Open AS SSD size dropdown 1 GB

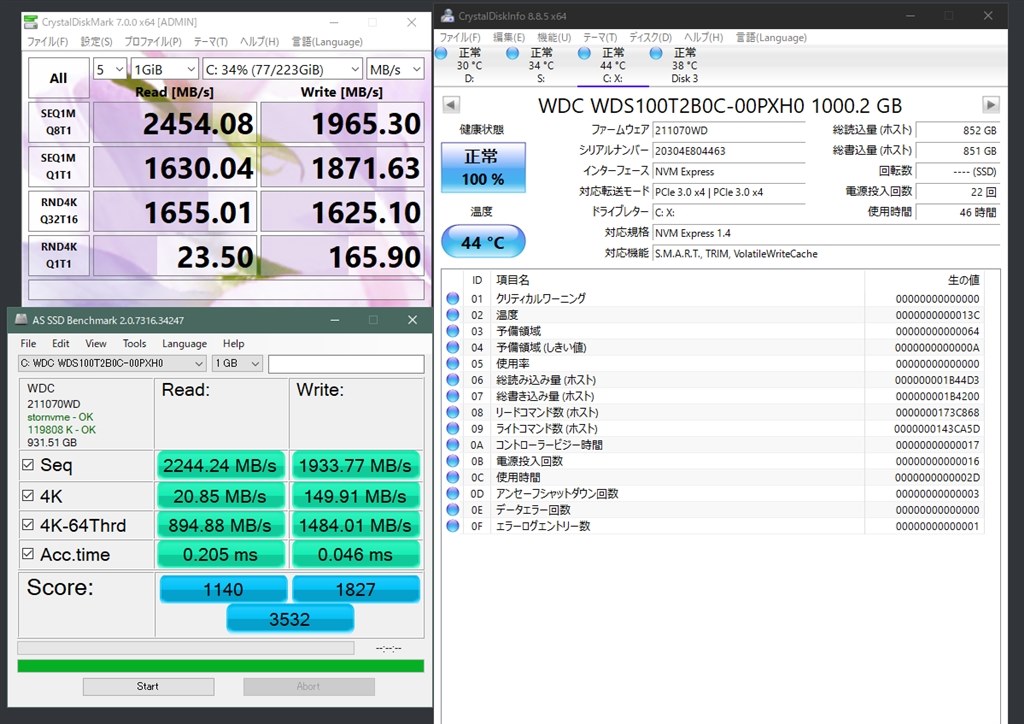(x=237, y=363)
